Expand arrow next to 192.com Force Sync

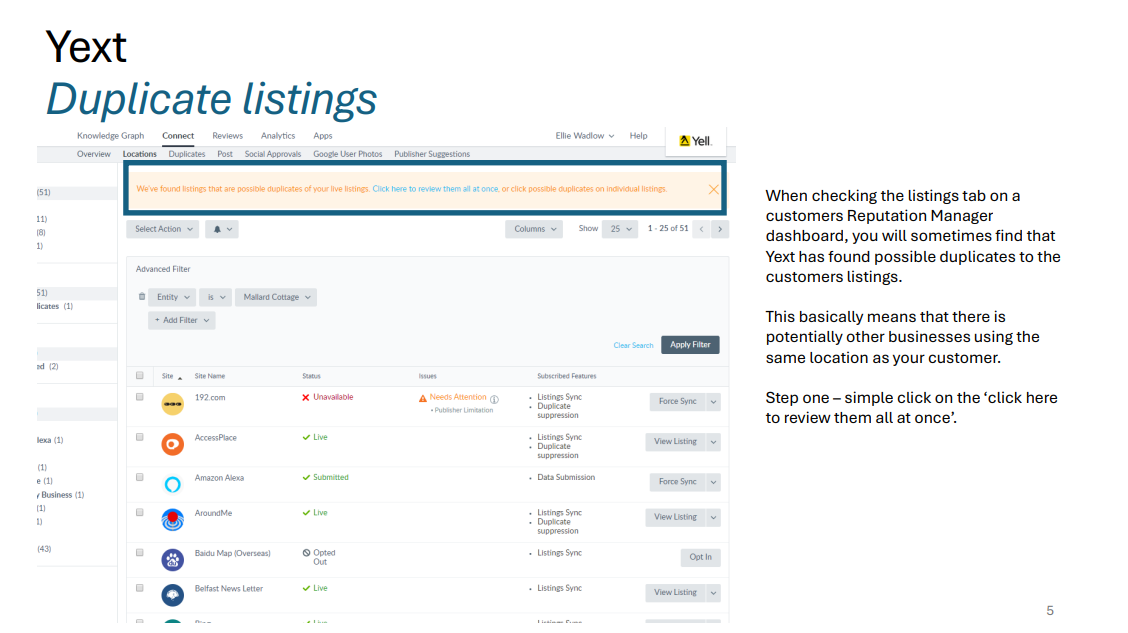(x=714, y=402)
